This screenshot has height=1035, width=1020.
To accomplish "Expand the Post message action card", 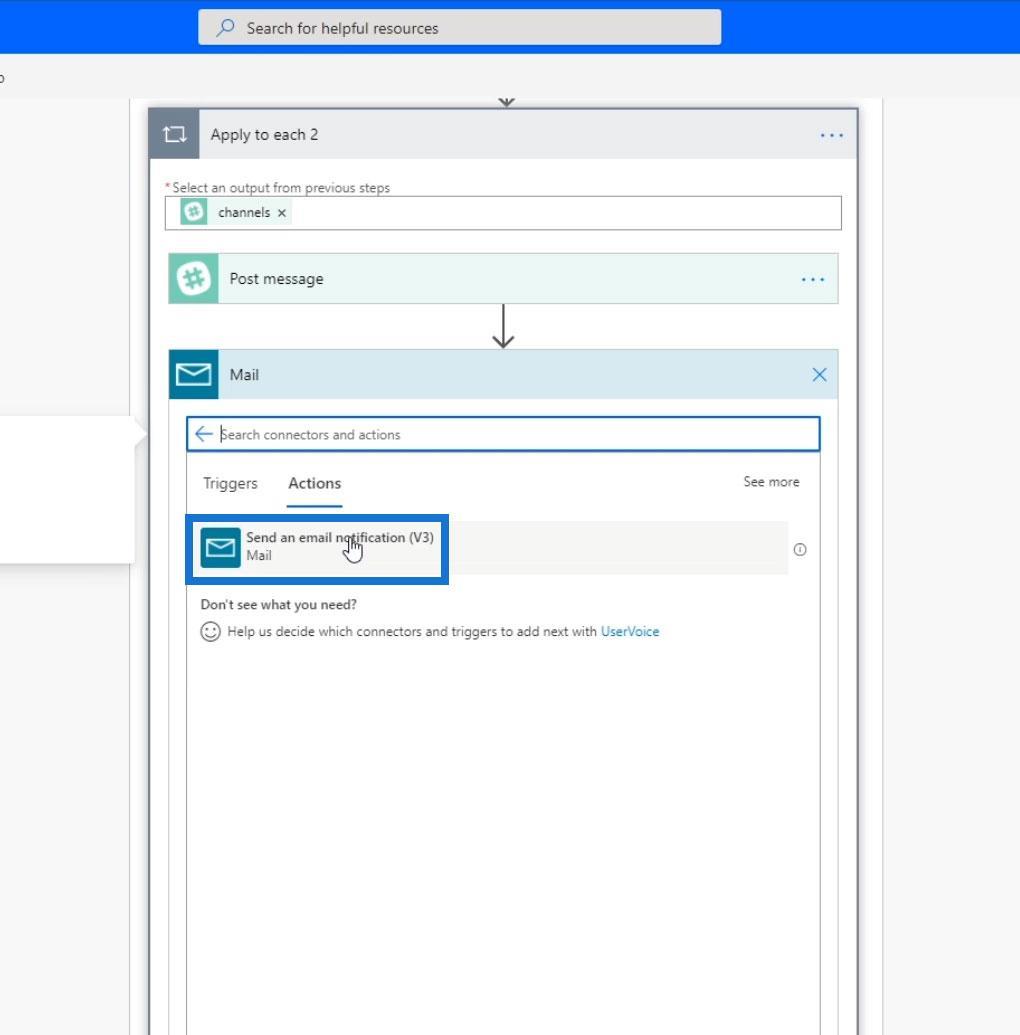I will coord(503,279).
